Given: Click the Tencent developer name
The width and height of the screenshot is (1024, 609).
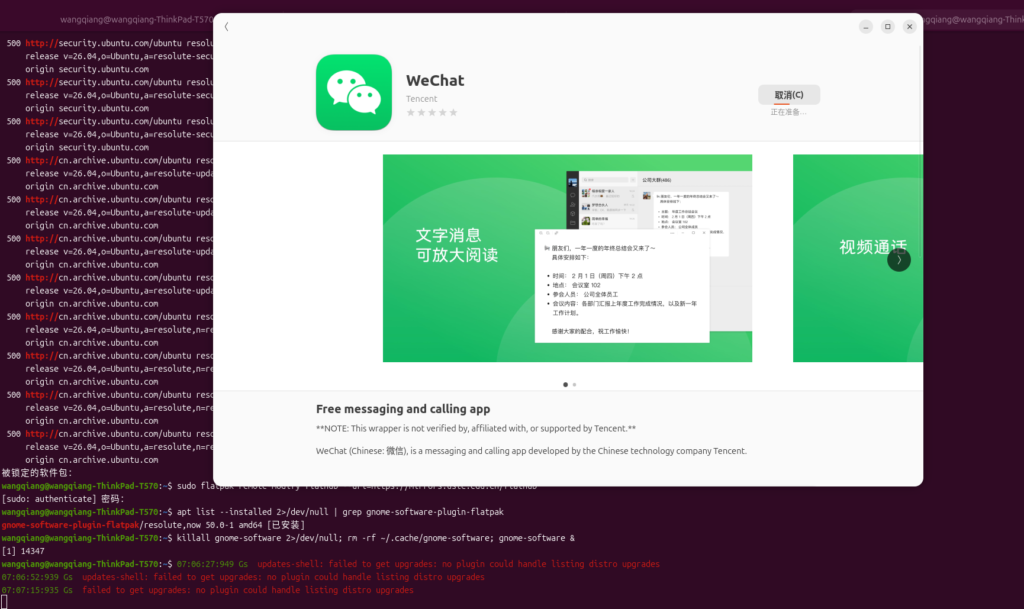Looking at the screenshot, I should (421, 99).
